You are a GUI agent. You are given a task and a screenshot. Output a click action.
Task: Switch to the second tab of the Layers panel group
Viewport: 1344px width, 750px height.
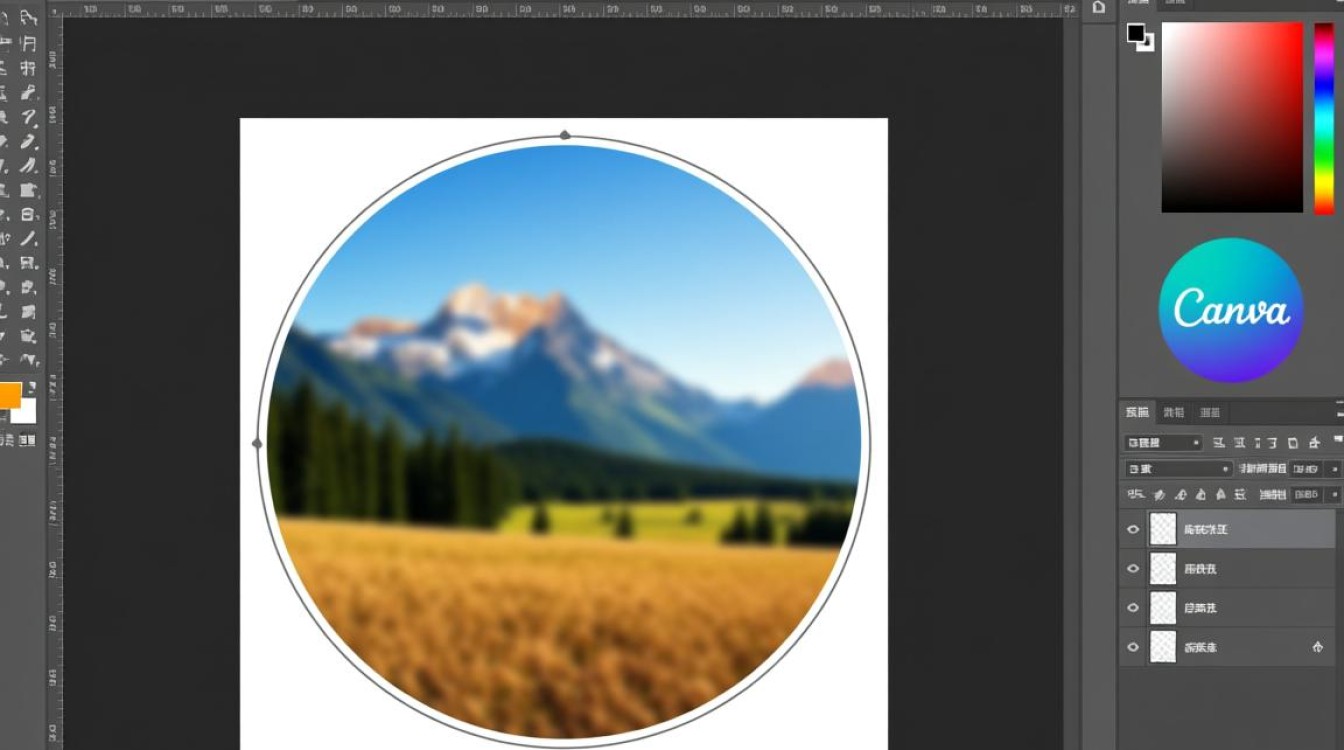pos(1174,411)
